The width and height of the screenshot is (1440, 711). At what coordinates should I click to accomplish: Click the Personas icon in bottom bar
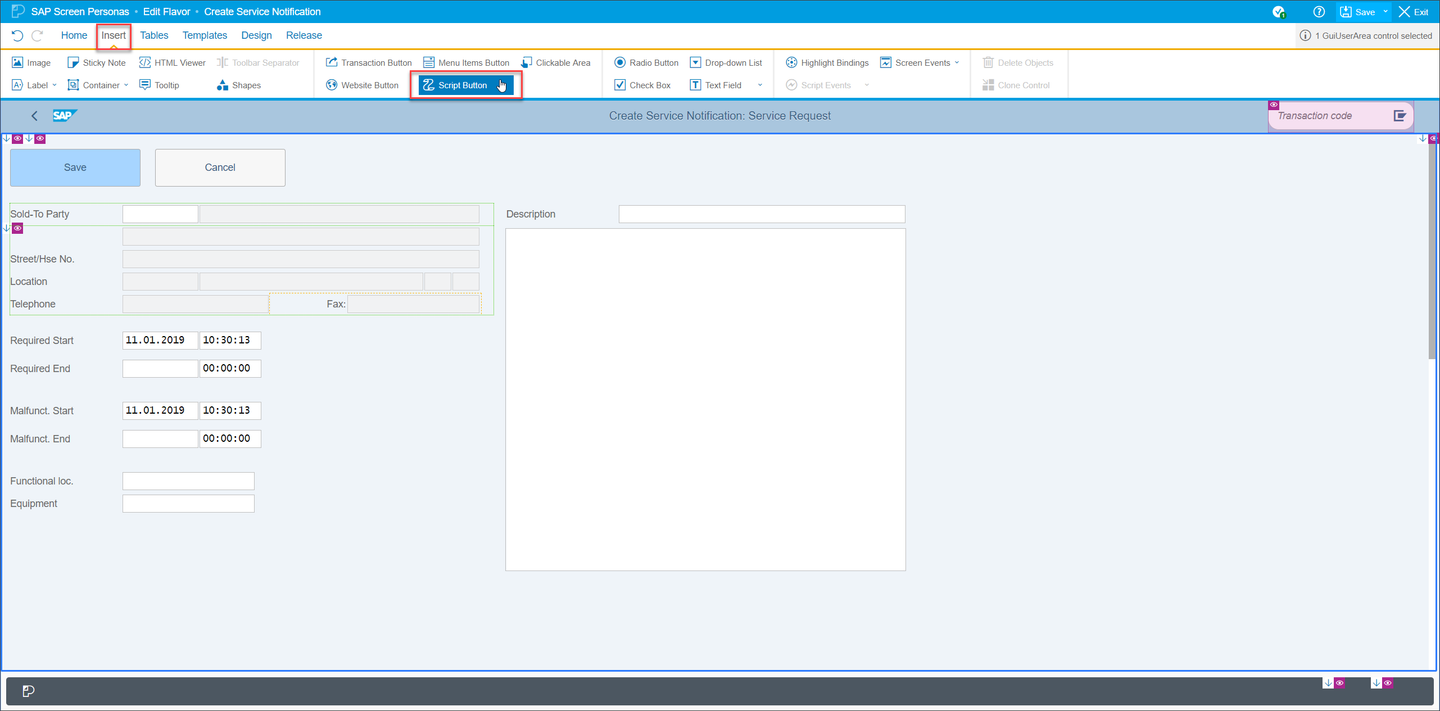click(x=28, y=691)
